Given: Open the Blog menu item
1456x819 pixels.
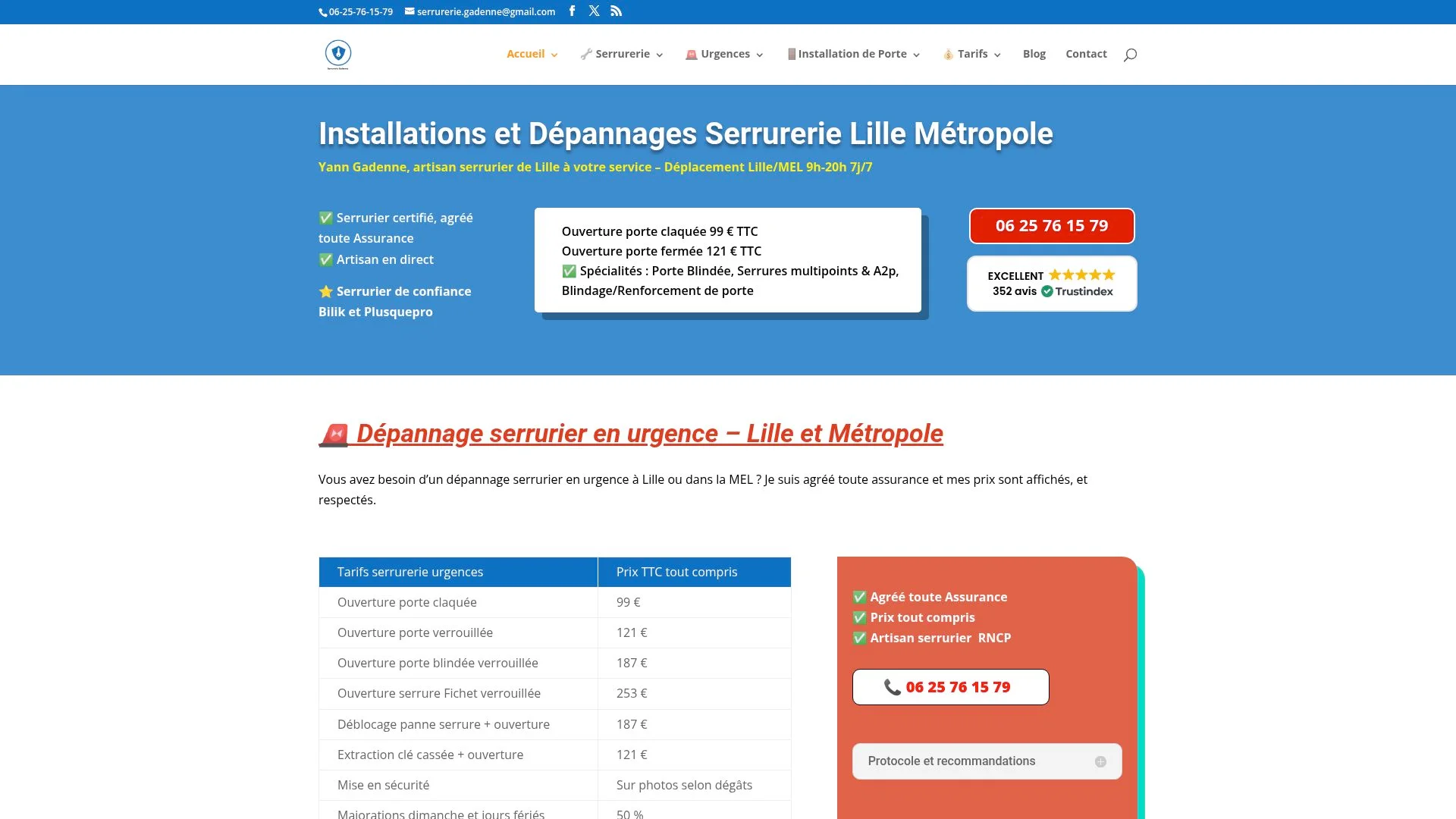Looking at the screenshot, I should pos(1034,54).
